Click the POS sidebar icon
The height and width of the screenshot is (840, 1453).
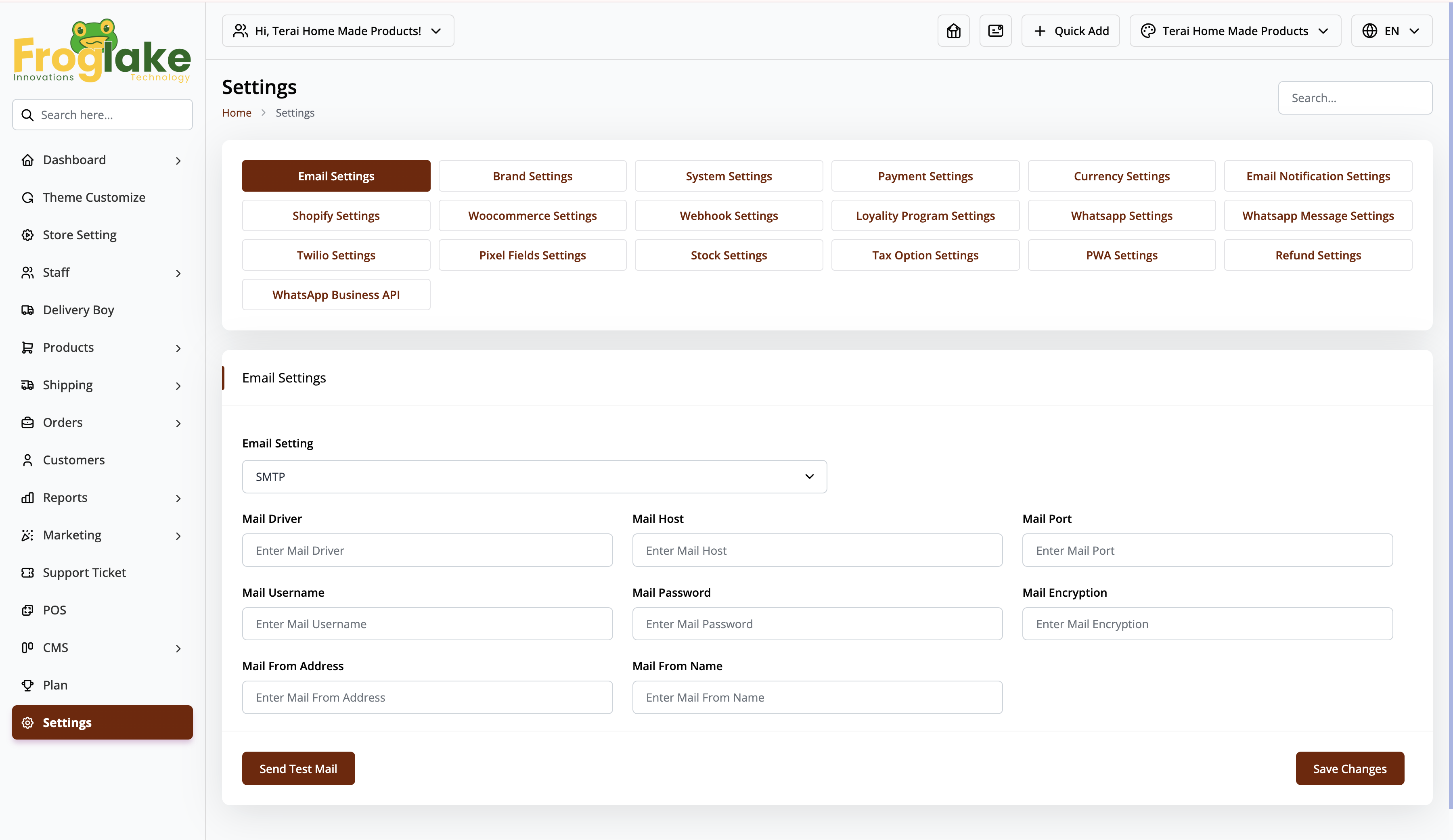(27, 610)
